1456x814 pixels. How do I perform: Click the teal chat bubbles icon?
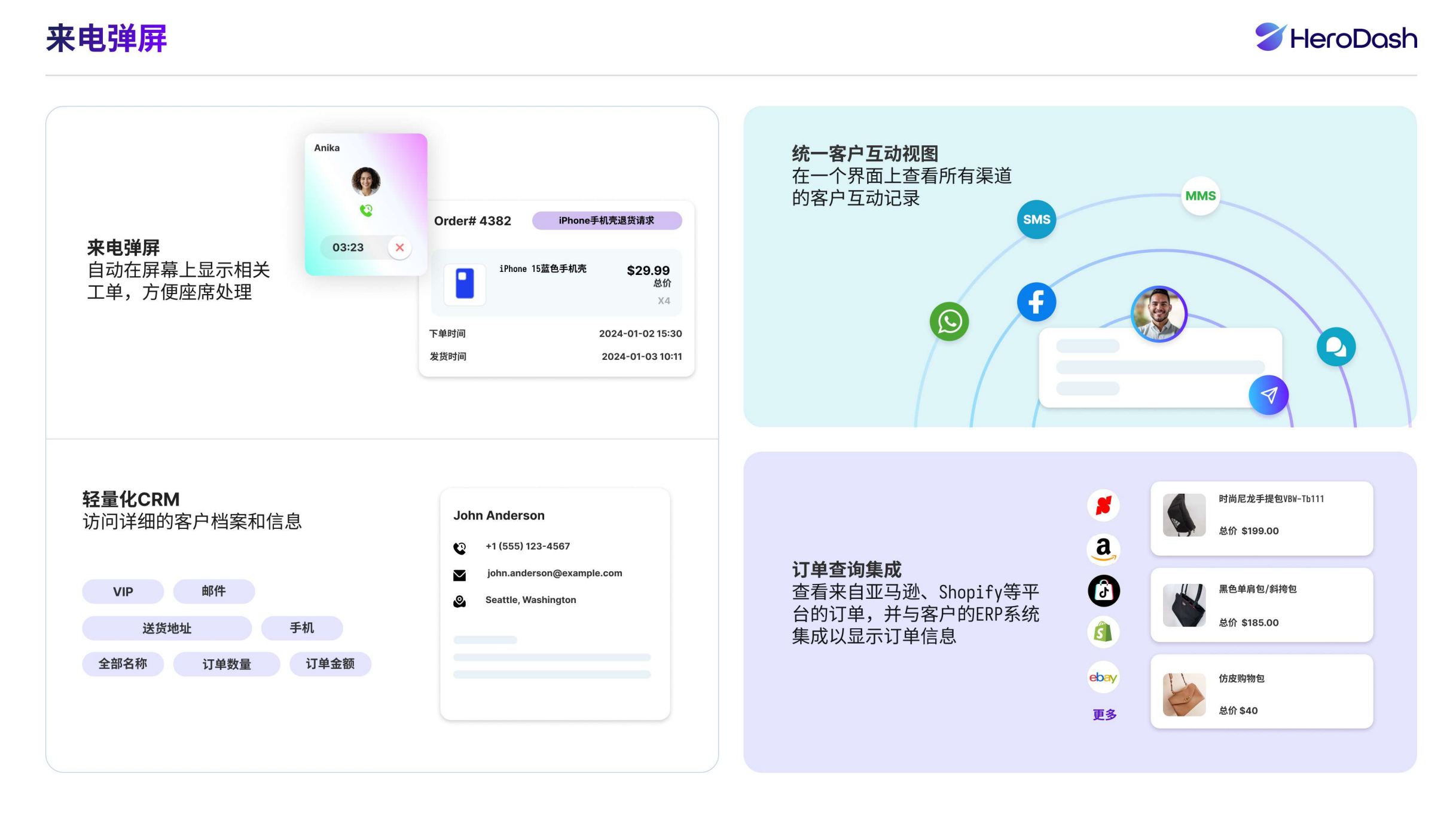[x=1336, y=347]
